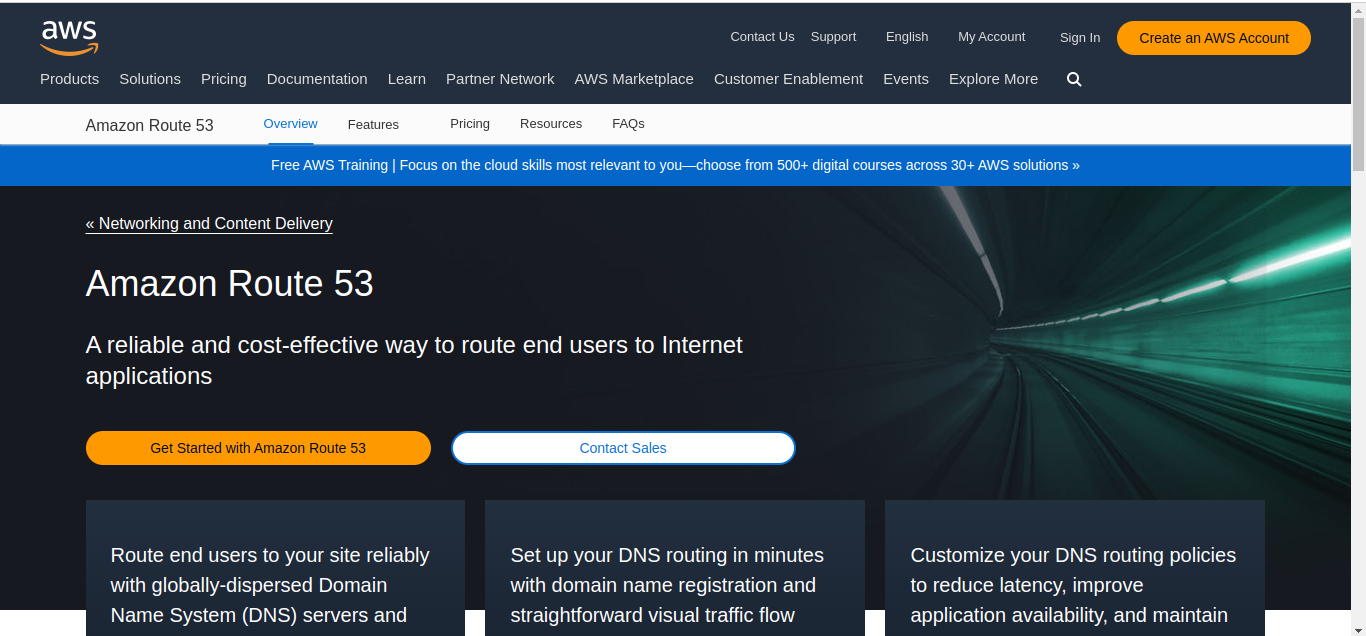Click the Contact Us link
The height and width of the screenshot is (636, 1366).
click(x=762, y=37)
